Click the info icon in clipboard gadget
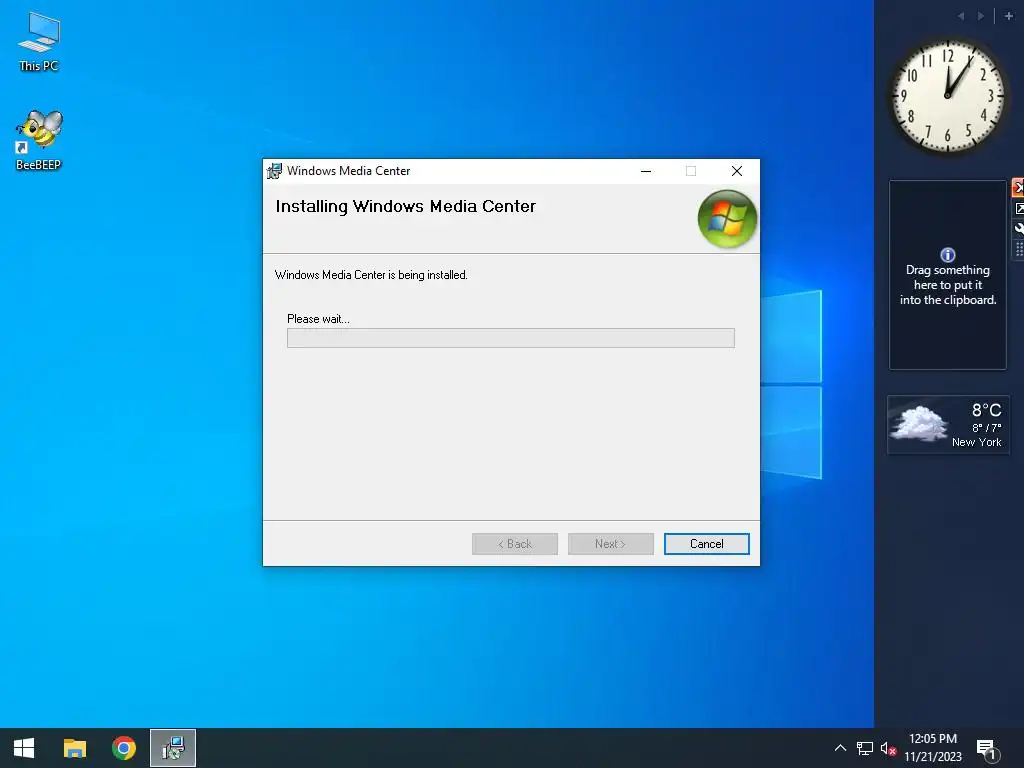The height and width of the screenshot is (768, 1024). coord(948,255)
